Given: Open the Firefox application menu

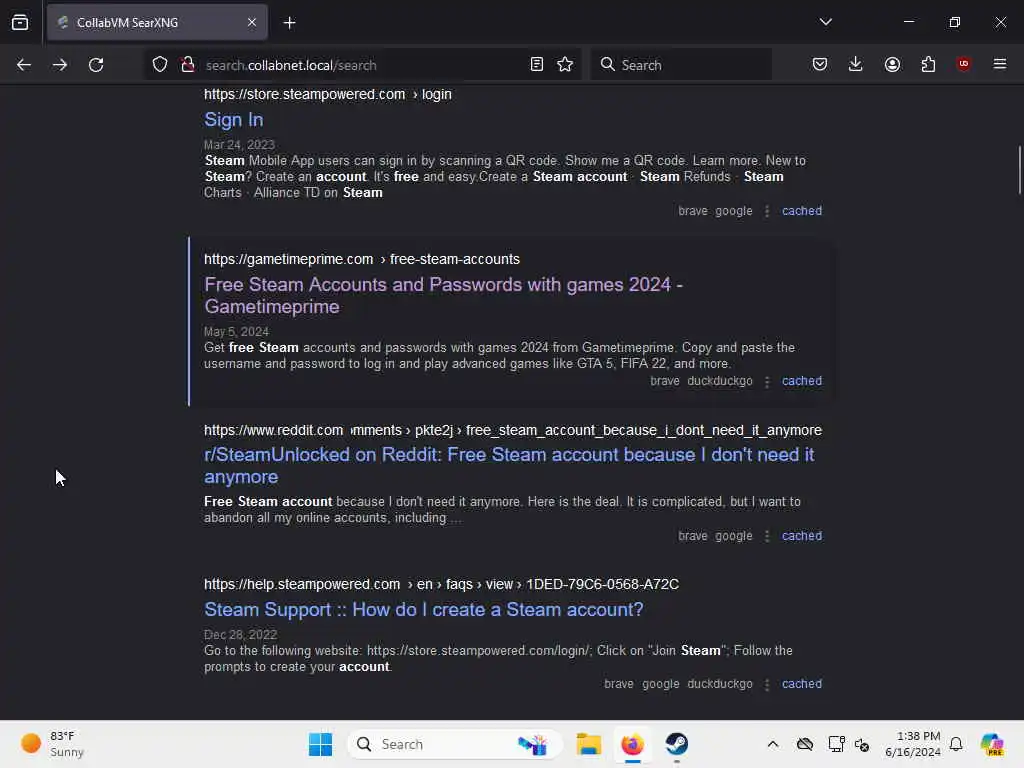Looking at the screenshot, I should coord(1000,64).
